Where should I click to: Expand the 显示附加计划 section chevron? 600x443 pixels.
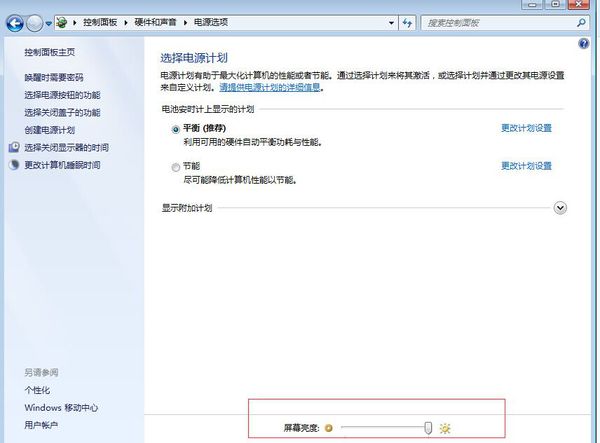[x=560, y=208]
